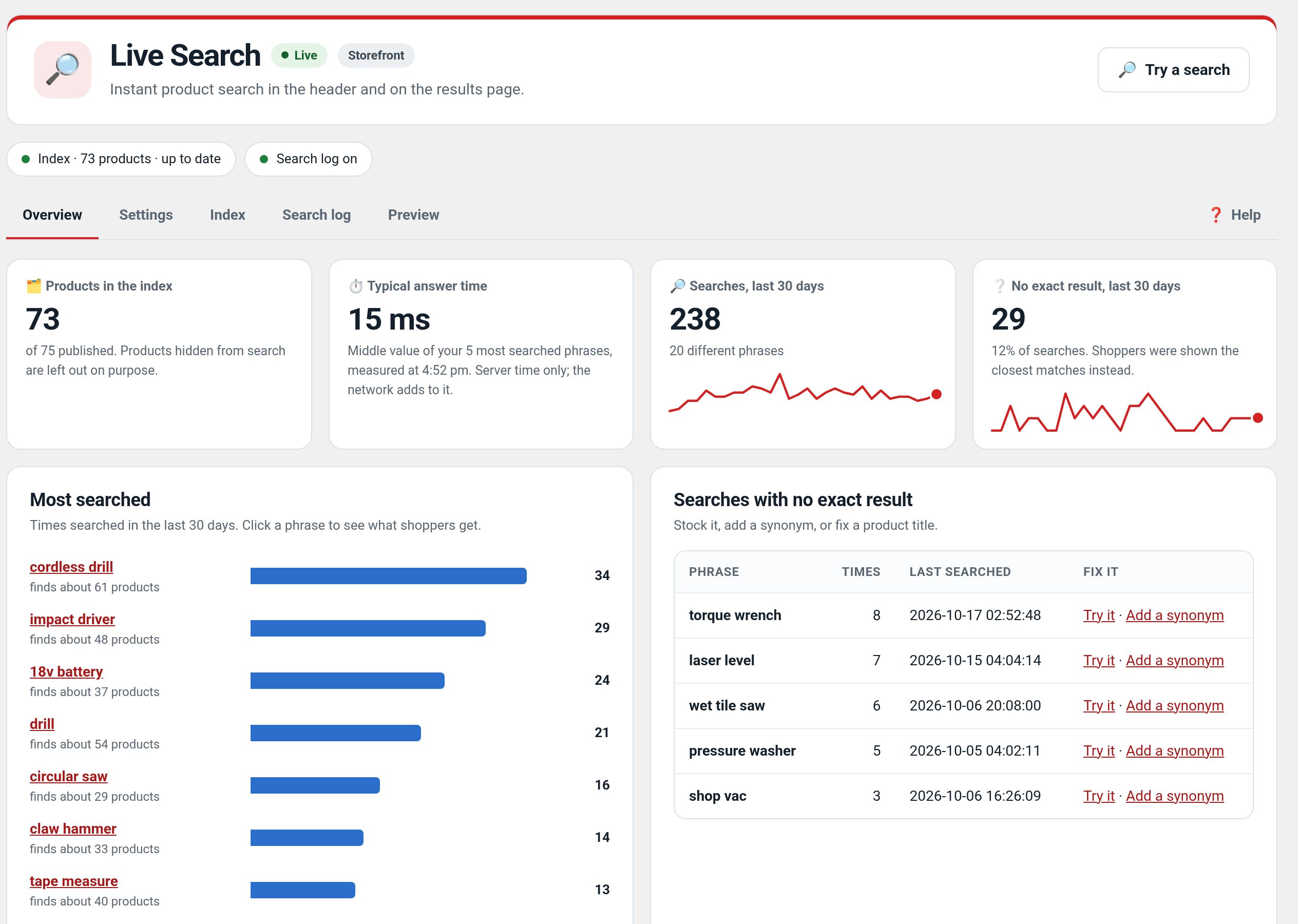Click the impact driver blue bar
The width and height of the screenshot is (1298, 924).
(x=368, y=628)
